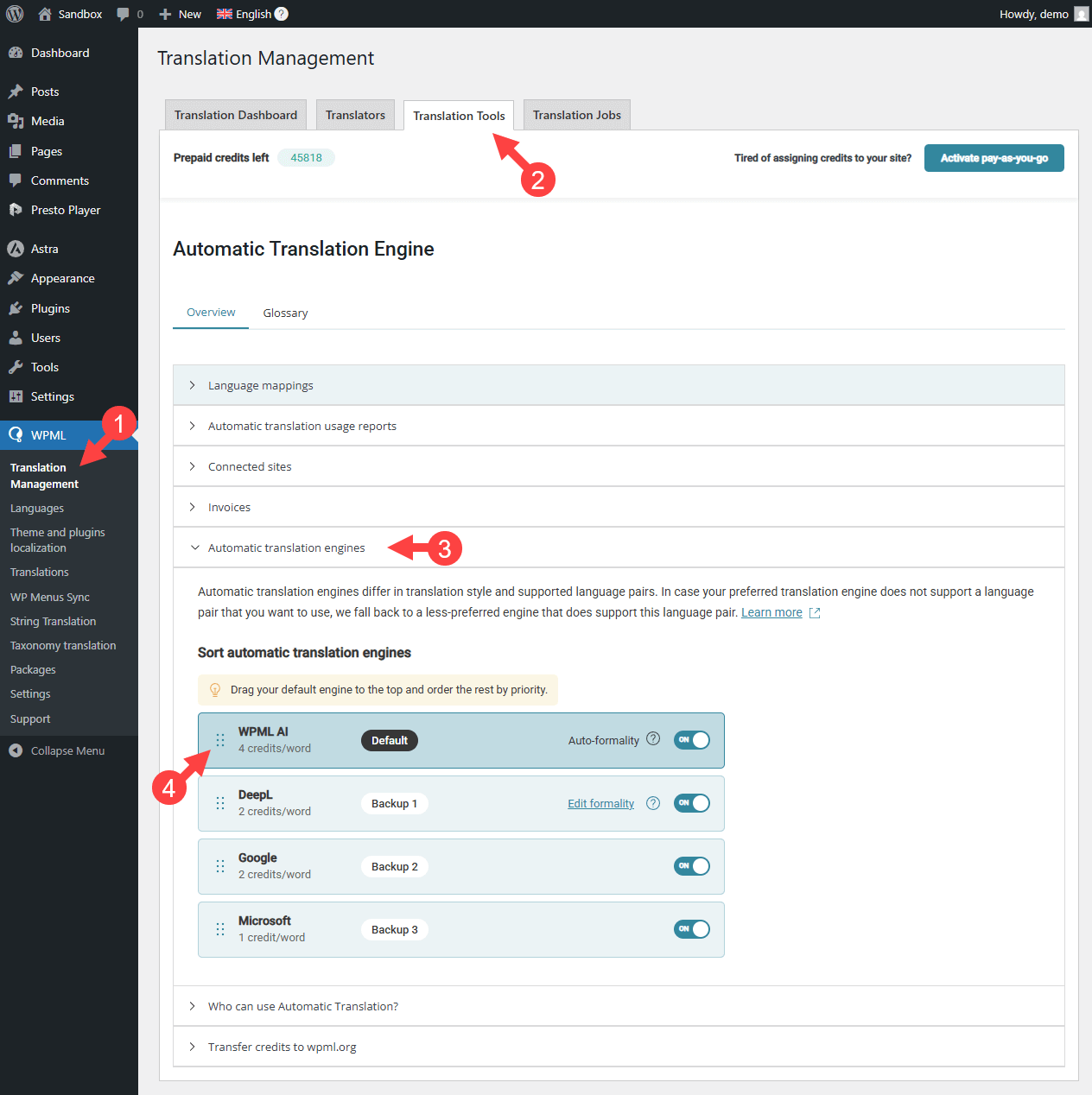Screen dimensions: 1092x1095
Task: Open the Translation Jobs tab
Action: pyautogui.click(x=577, y=115)
